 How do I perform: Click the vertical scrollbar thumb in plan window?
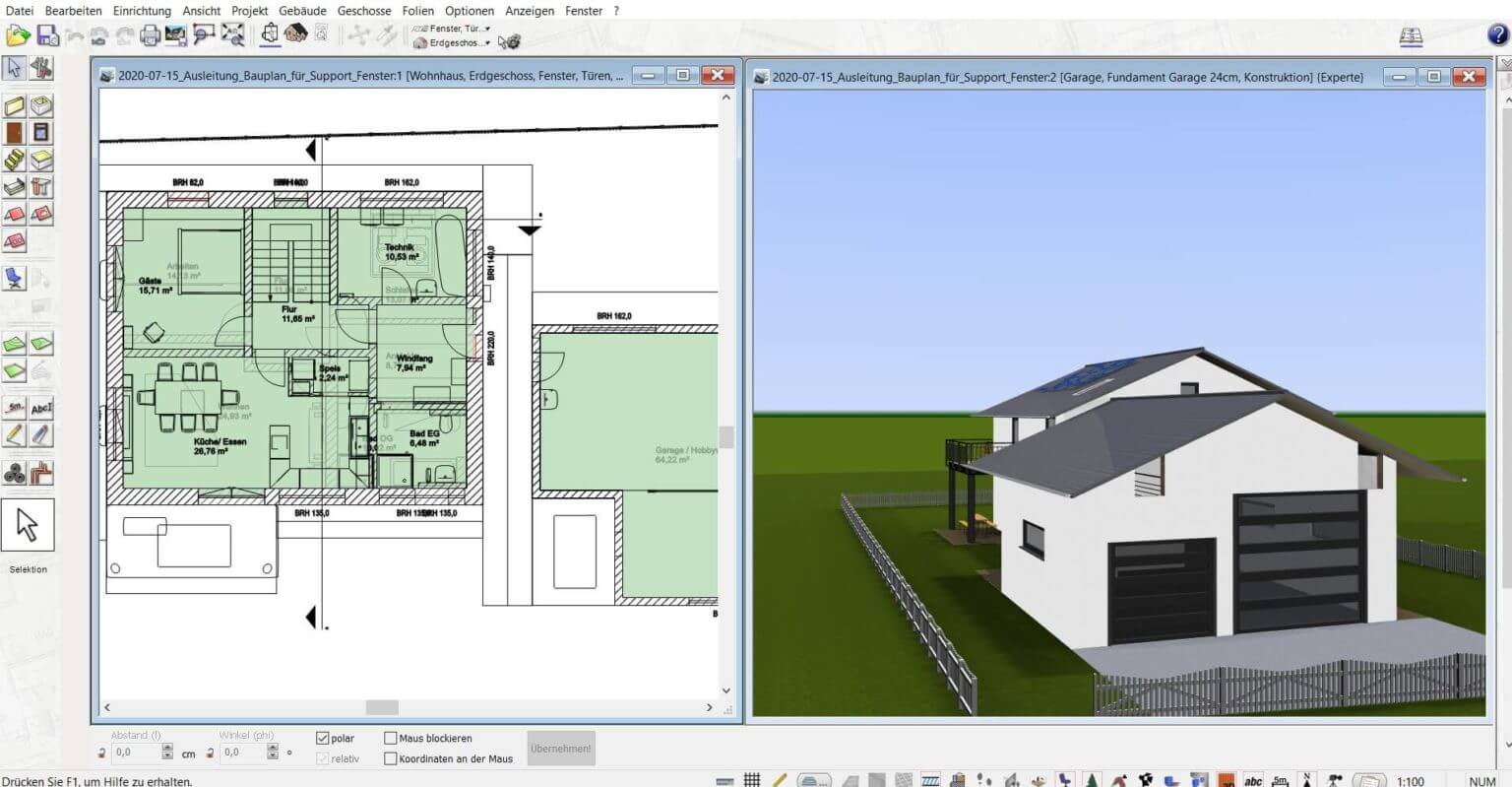pyautogui.click(x=726, y=436)
